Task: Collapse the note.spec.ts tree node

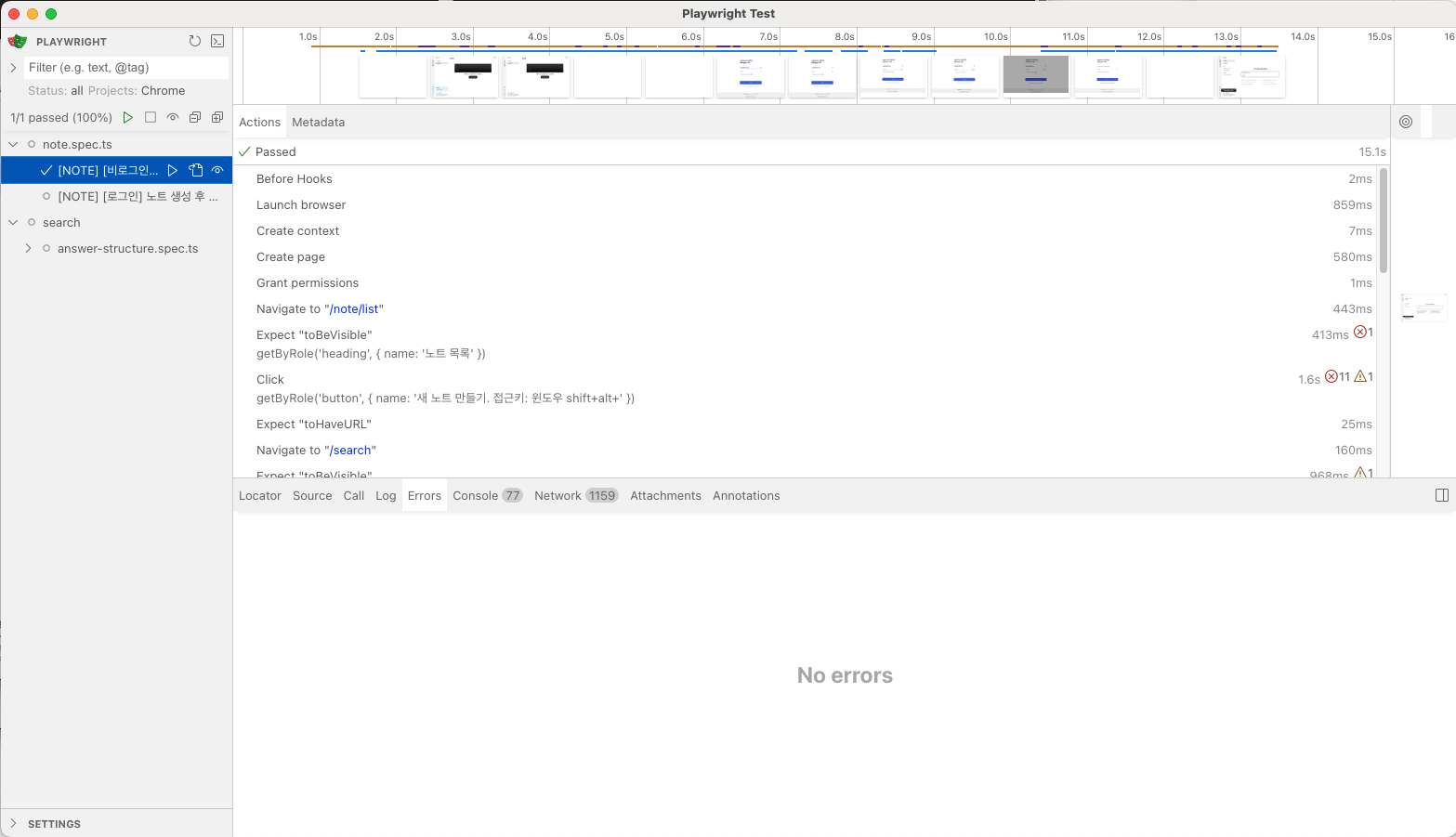Action: click(x=13, y=144)
